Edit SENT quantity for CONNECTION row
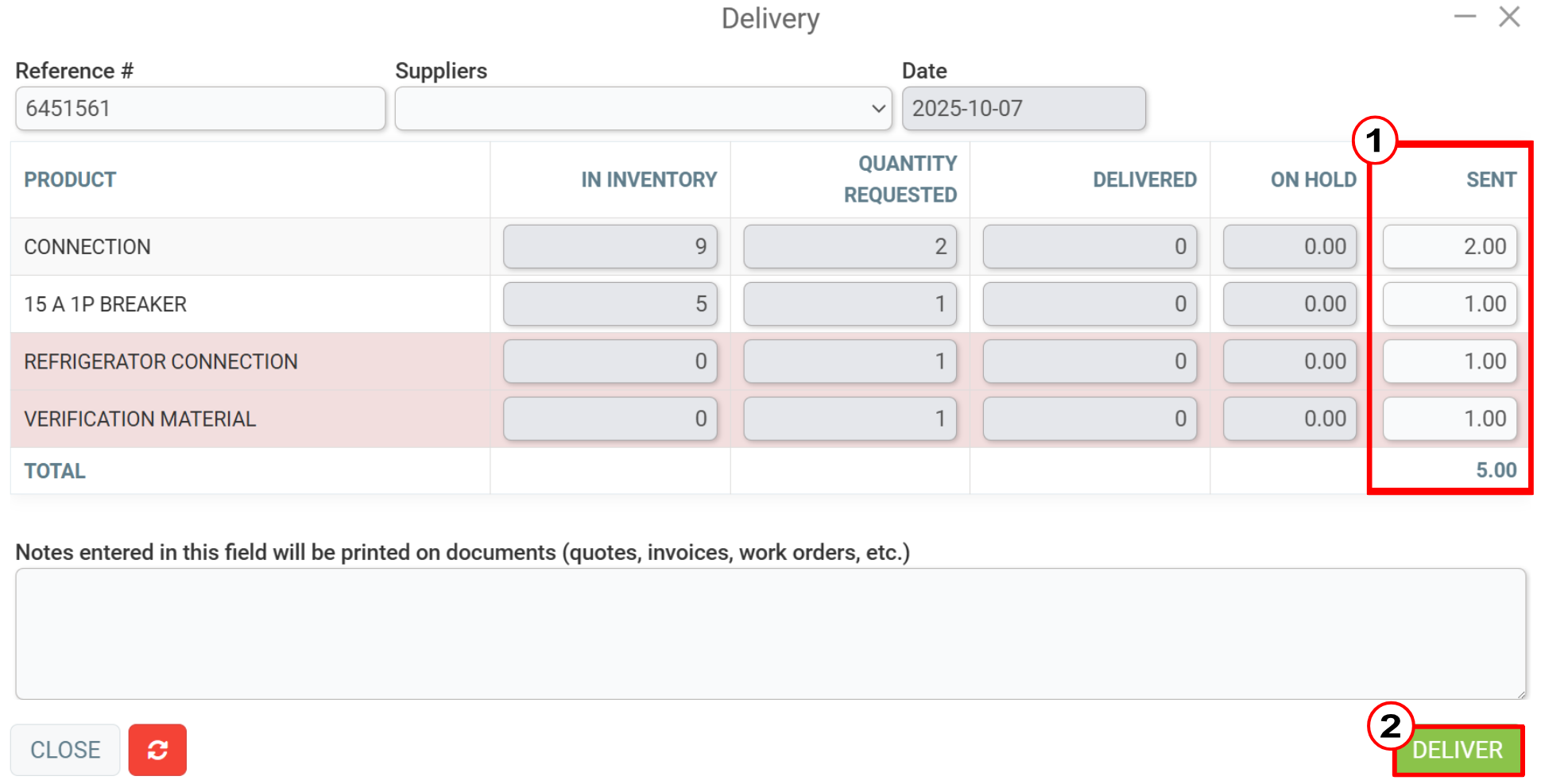Screen dimensions: 1541x784 tap(1450, 246)
